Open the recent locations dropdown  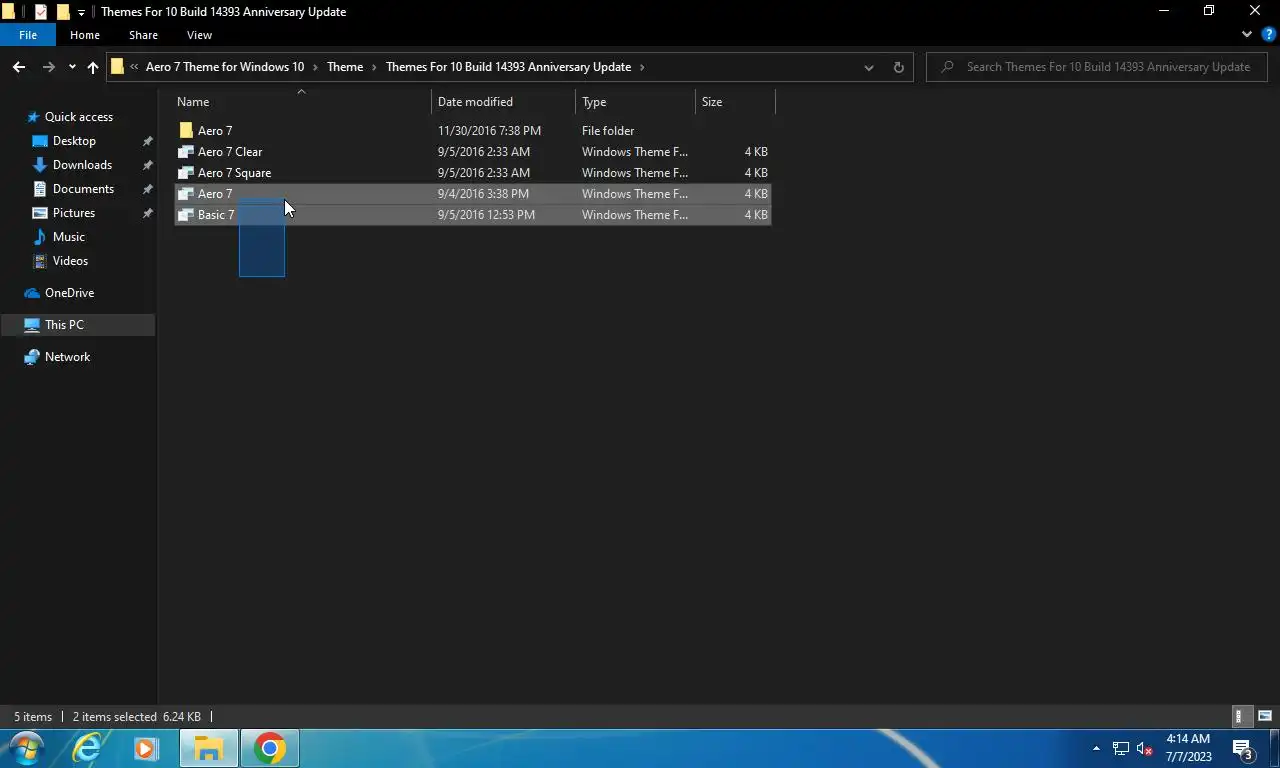point(72,67)
